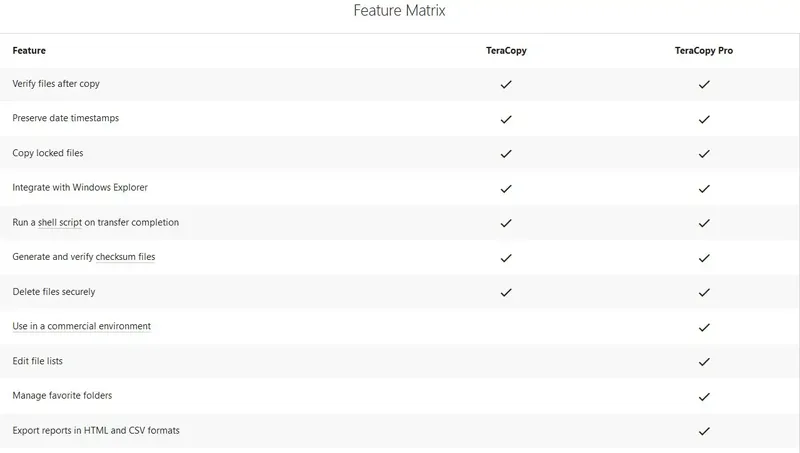The height and width of the screenshot is (453, 800).
Task: Click TeraCopy Pro checkmark for Edit file lists
Action: click(x=704, y=361)
